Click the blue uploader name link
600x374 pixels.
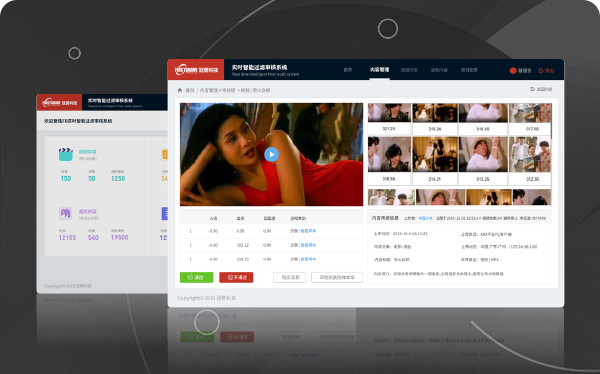(425, 218)
